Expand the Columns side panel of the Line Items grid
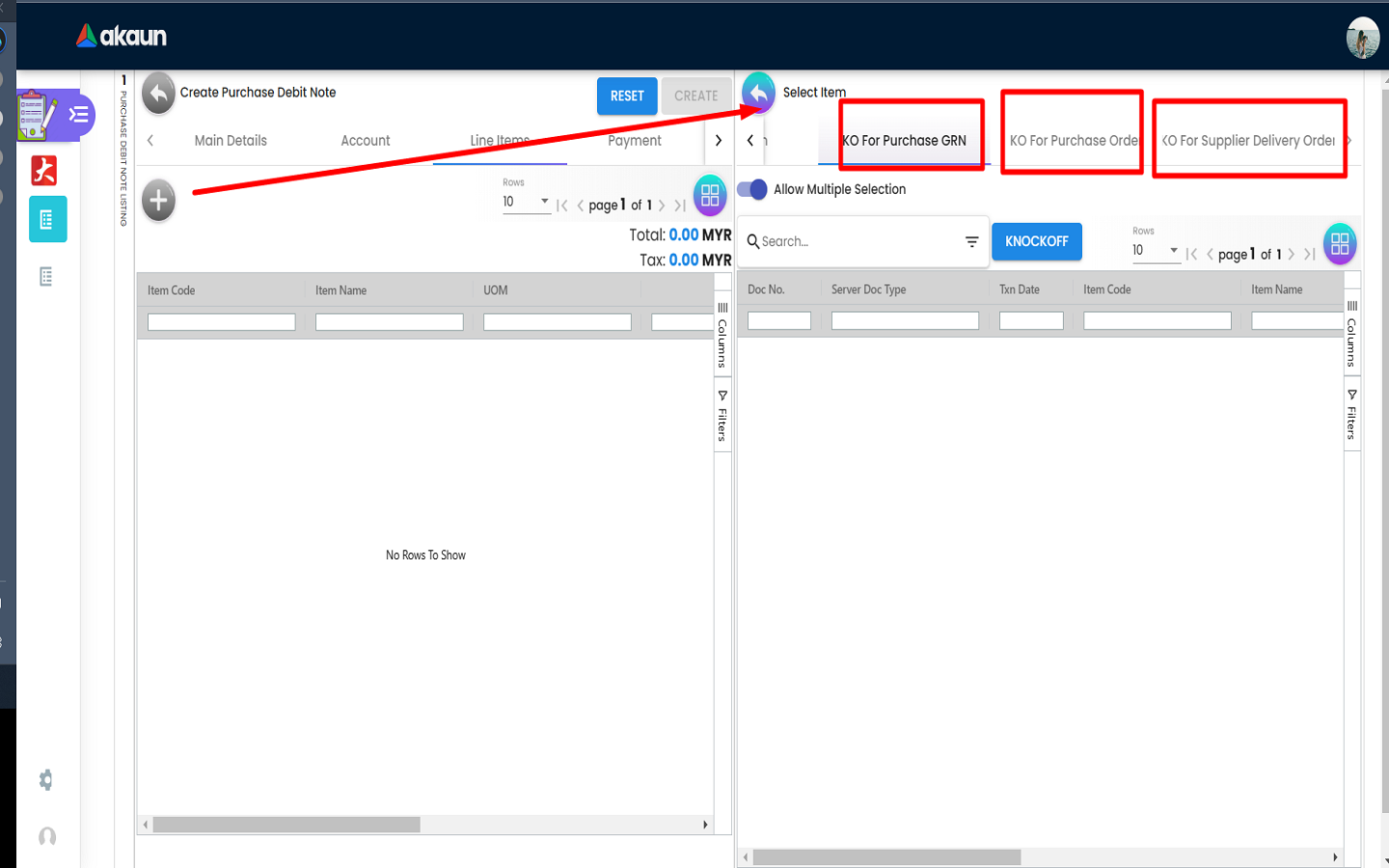 pos(722,332)
